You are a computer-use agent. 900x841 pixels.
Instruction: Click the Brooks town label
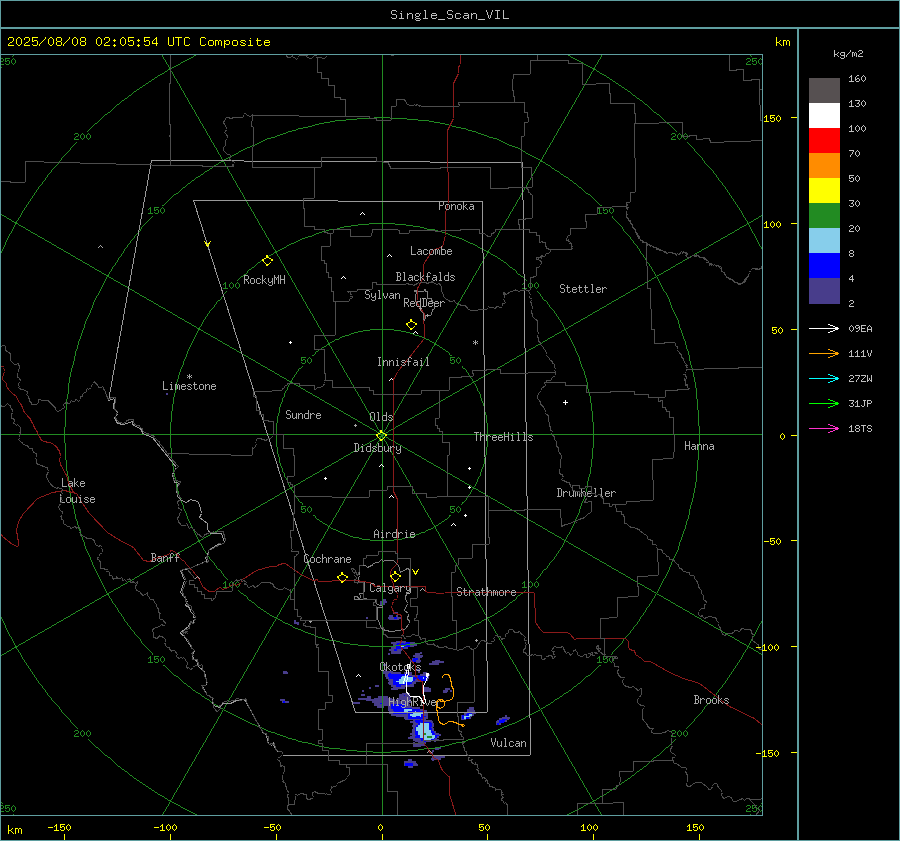(x=711, y=700)
